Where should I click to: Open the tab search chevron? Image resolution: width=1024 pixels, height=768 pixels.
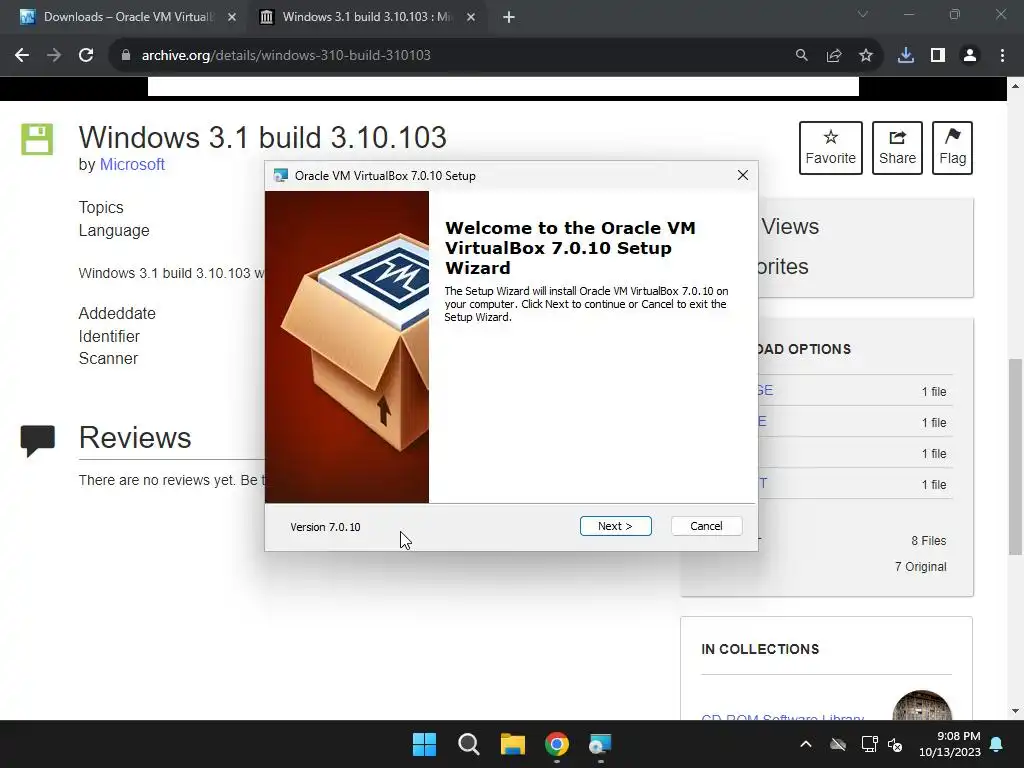click(863, 14)
